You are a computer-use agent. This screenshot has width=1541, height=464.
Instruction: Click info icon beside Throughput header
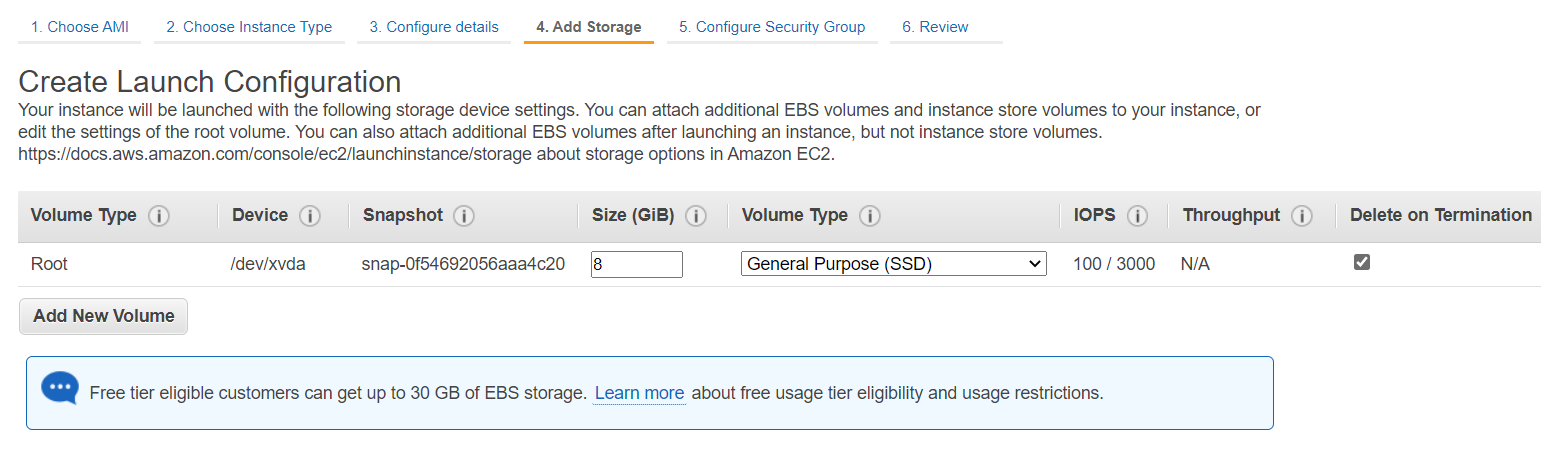coord(1301,216)
